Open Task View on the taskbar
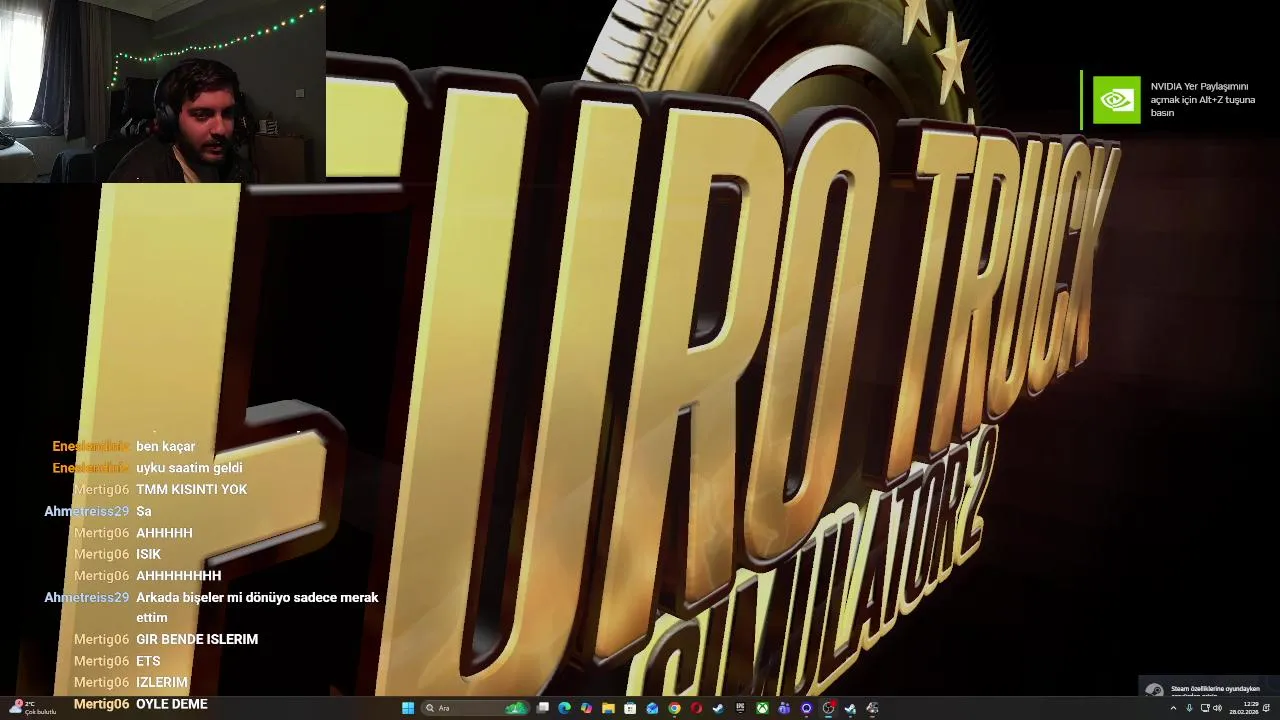1280x720 pixels. pos(543,708)
